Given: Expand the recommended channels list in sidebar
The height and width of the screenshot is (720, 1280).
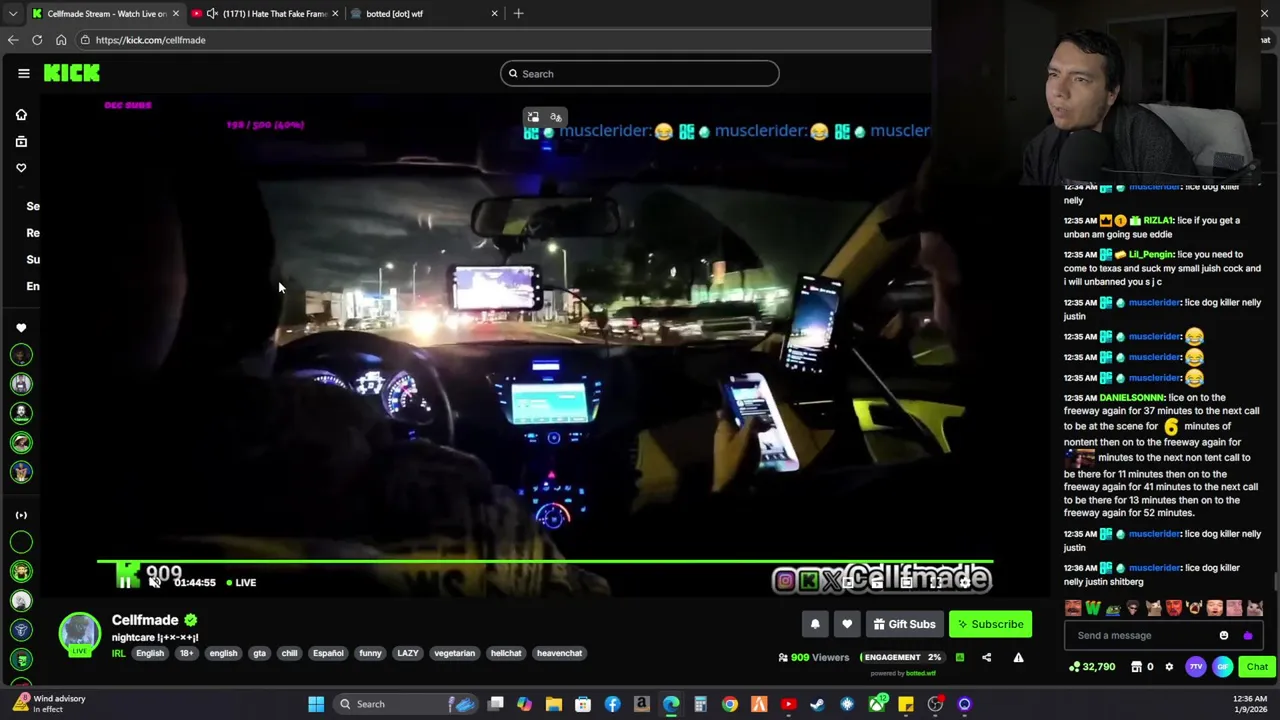Looking at the screenshot, I should click(21, 515).
